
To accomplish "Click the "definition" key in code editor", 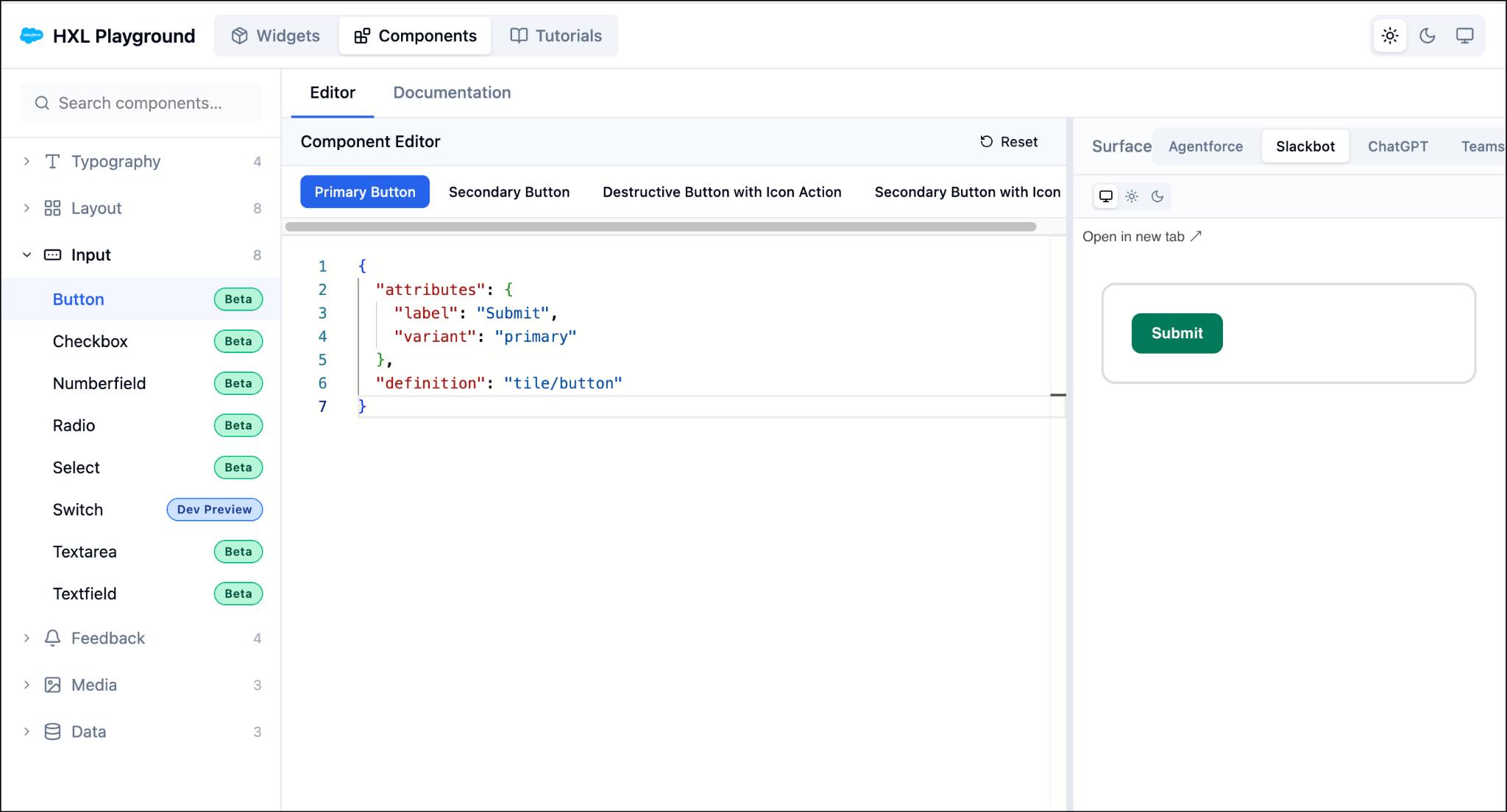I will click(430, 383).
